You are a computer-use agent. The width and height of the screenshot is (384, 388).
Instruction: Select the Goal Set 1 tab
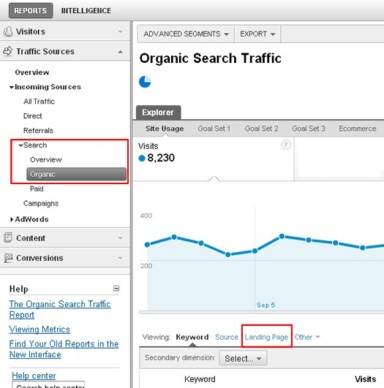point(214,128)
